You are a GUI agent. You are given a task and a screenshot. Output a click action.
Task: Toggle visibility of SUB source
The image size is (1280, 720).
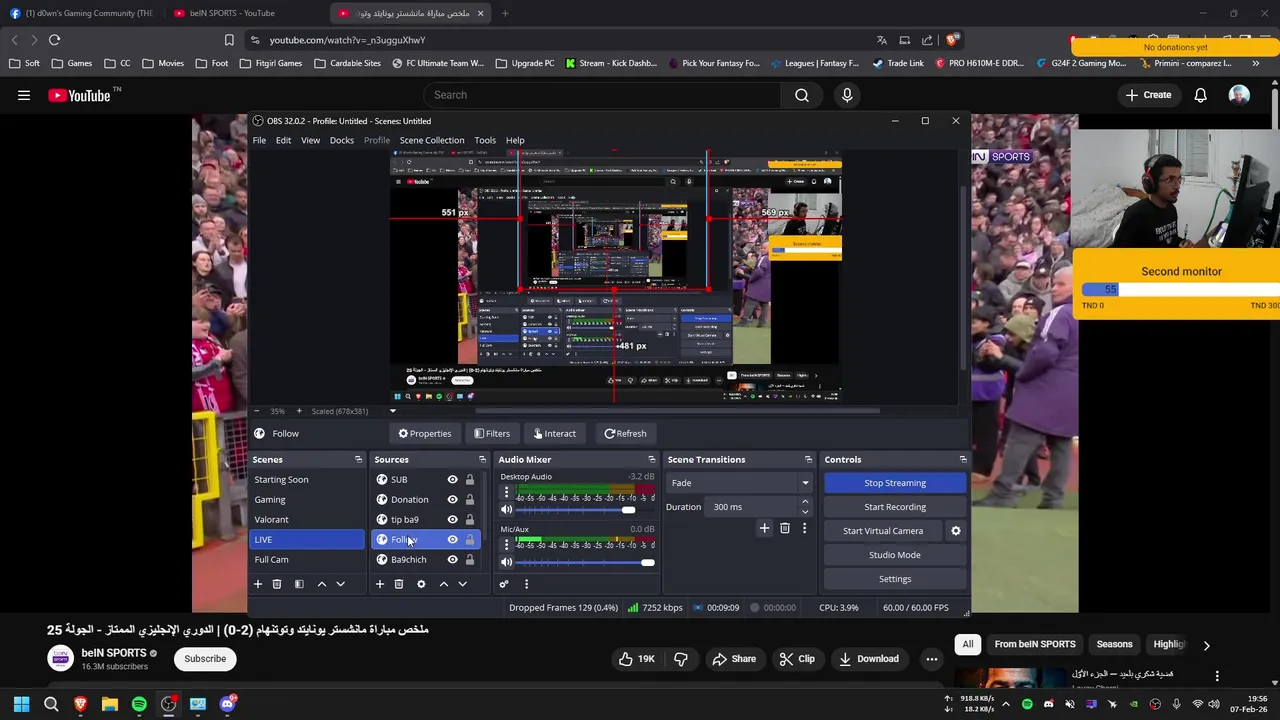(x=452, y=480)
